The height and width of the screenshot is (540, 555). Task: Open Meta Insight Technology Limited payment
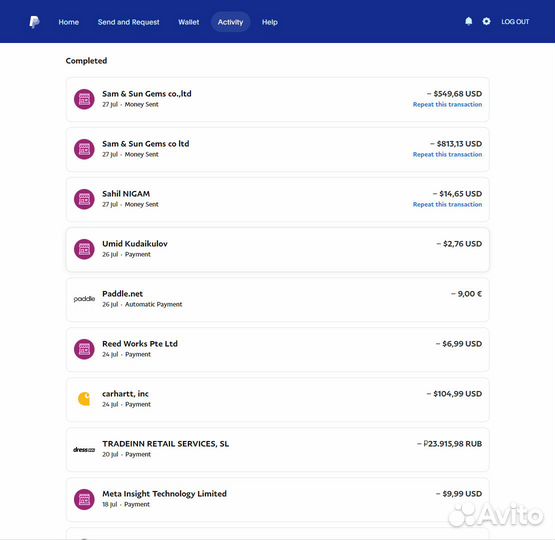click(278, 500)
